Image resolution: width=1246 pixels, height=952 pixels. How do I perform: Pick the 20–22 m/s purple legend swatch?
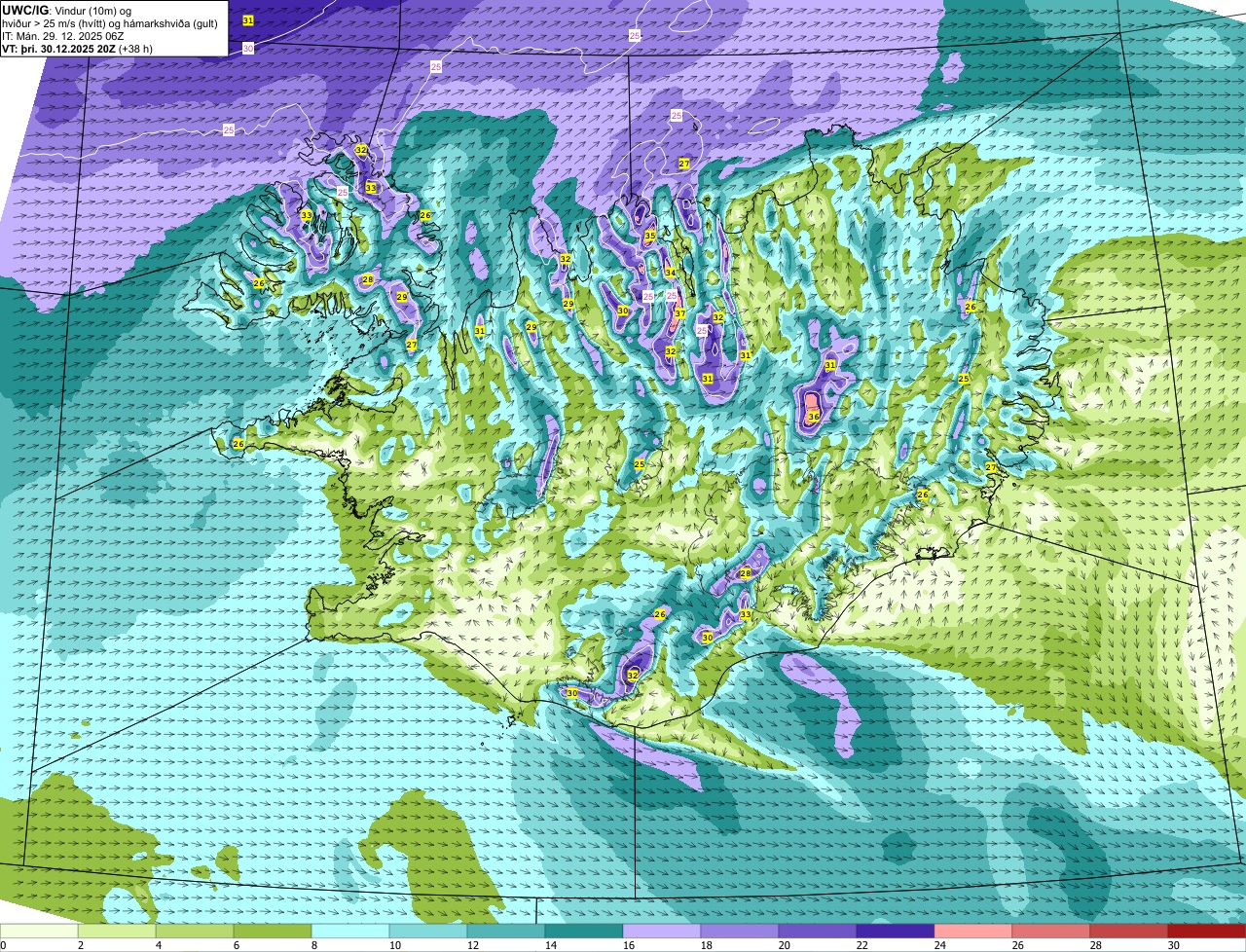[818, 931]
